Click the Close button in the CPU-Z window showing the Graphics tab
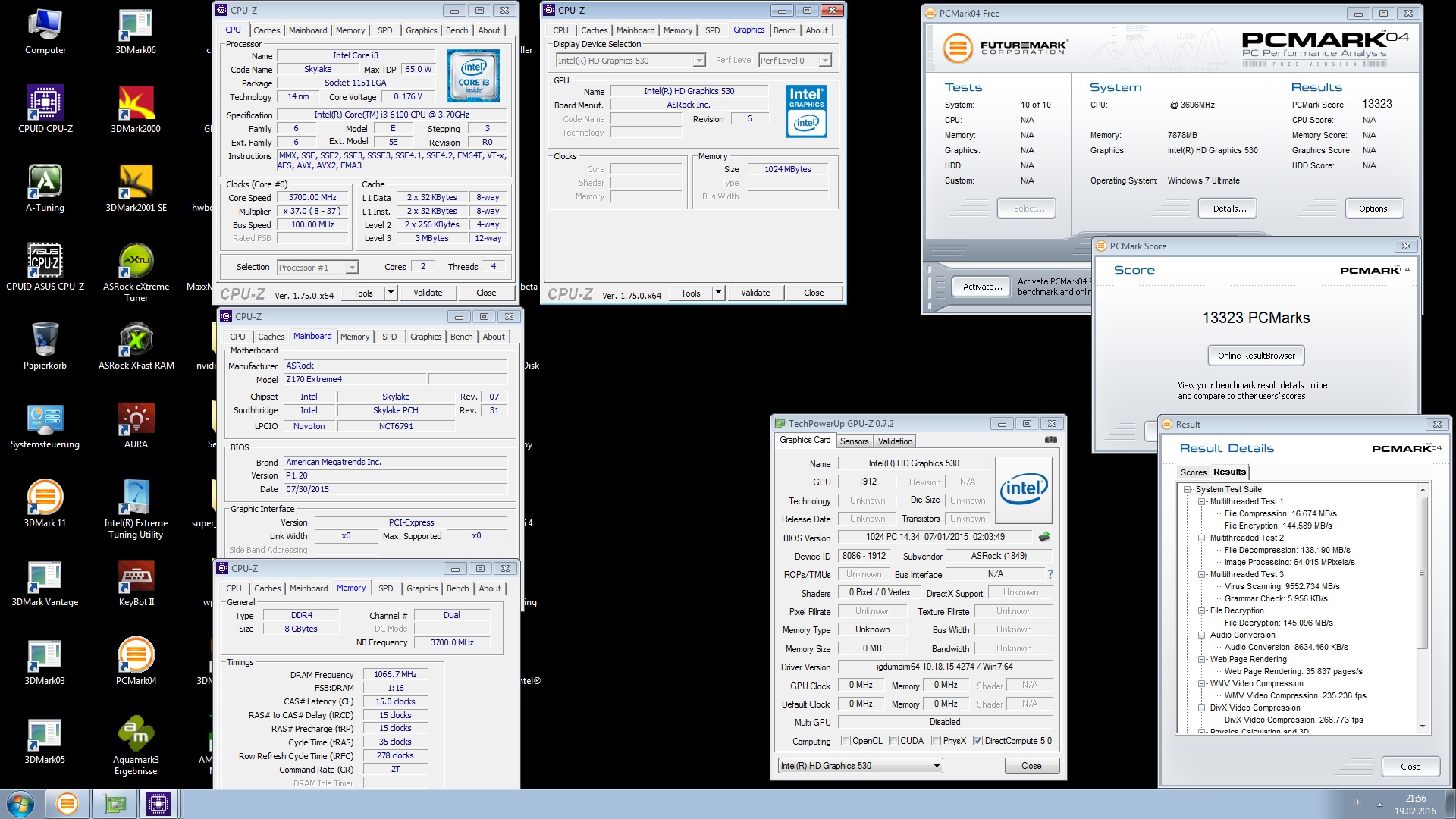The image size is (1456, 819). point(814,293)
